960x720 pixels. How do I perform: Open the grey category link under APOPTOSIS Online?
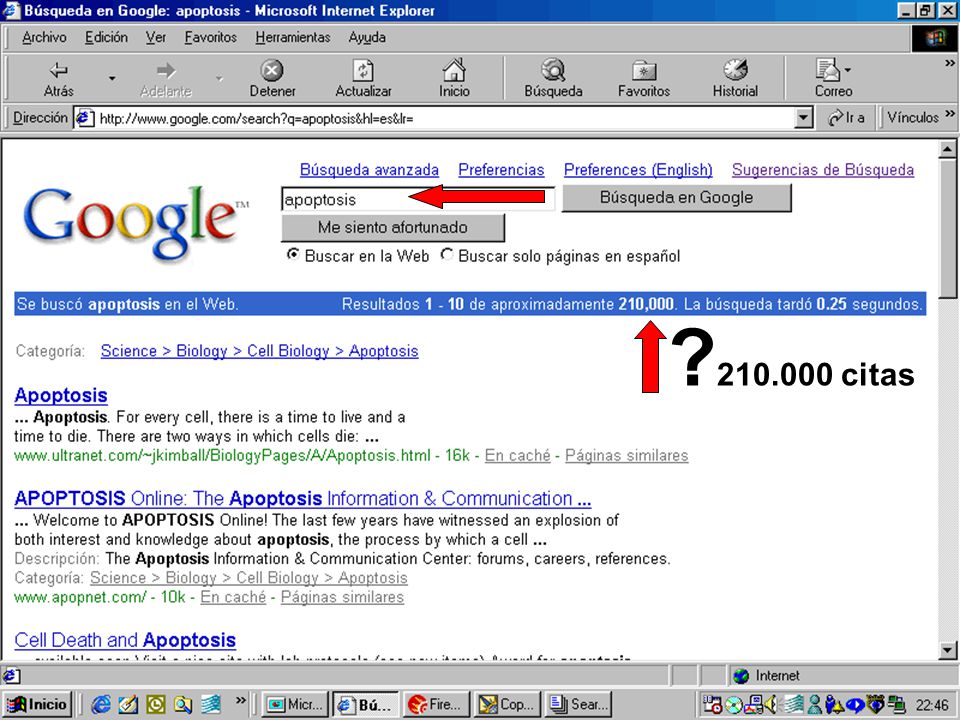[249, 578]
